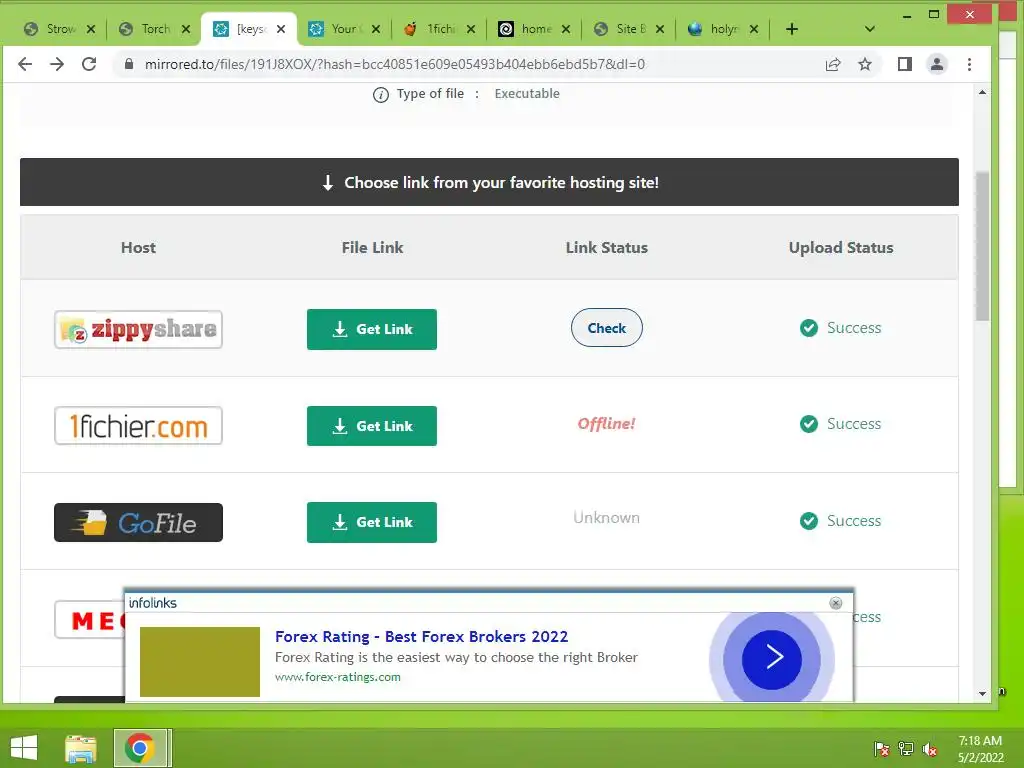Click the GoFile logo

click(x=138, y=522)
